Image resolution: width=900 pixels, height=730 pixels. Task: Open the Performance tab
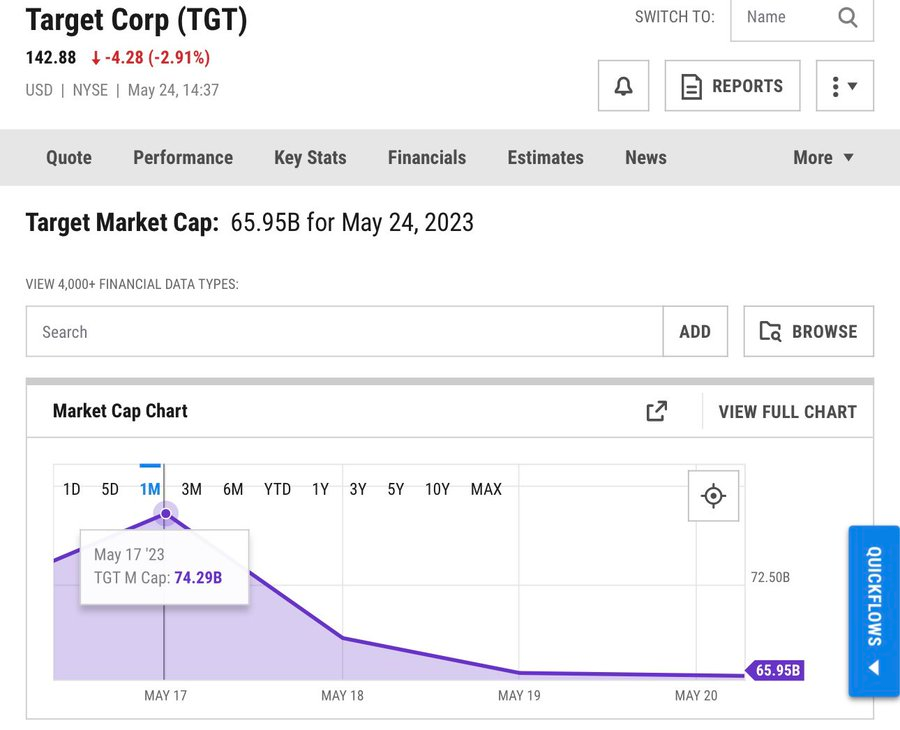point(183,157)
